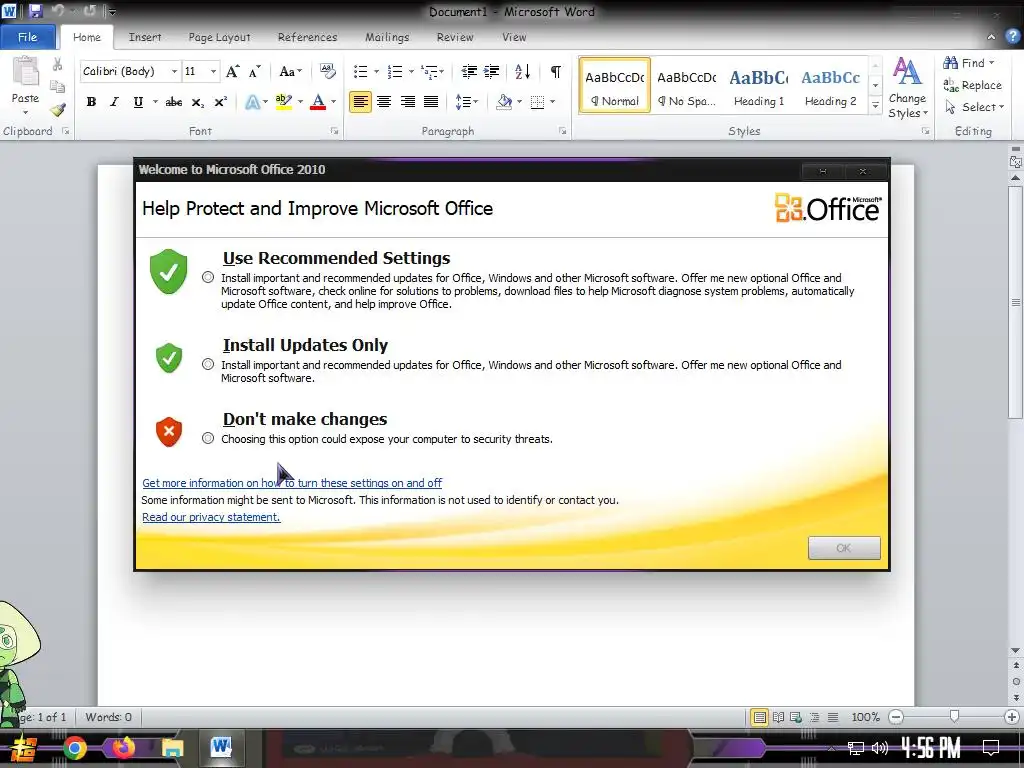The height and width of the screenshot is (768, 1024).
Task: Click the red Font Color swatch
Action: [x=318, y=102]
